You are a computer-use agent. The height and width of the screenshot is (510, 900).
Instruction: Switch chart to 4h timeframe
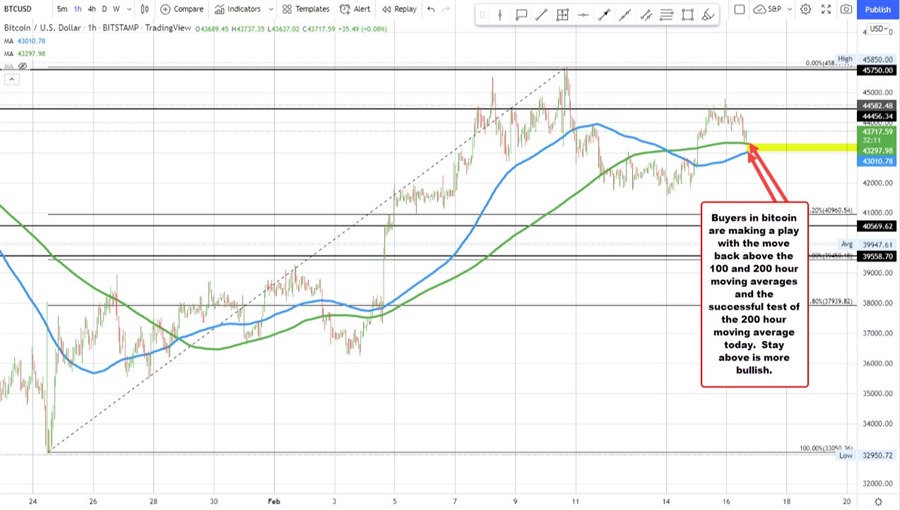point(92,9)
